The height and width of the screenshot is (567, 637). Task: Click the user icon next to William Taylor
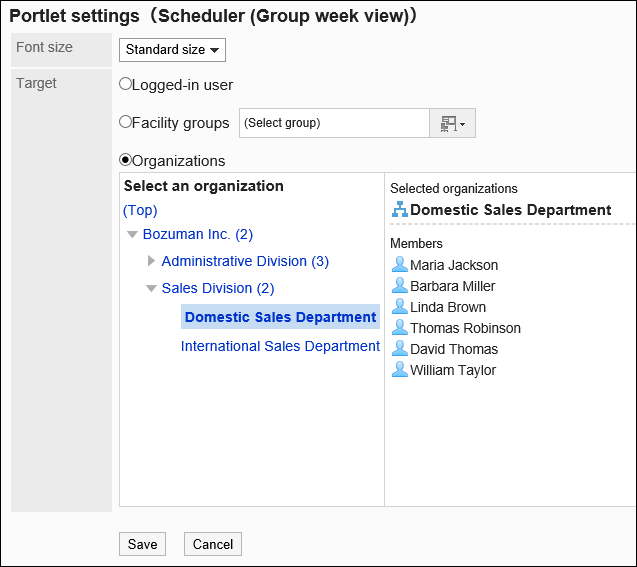click(400, 370)
